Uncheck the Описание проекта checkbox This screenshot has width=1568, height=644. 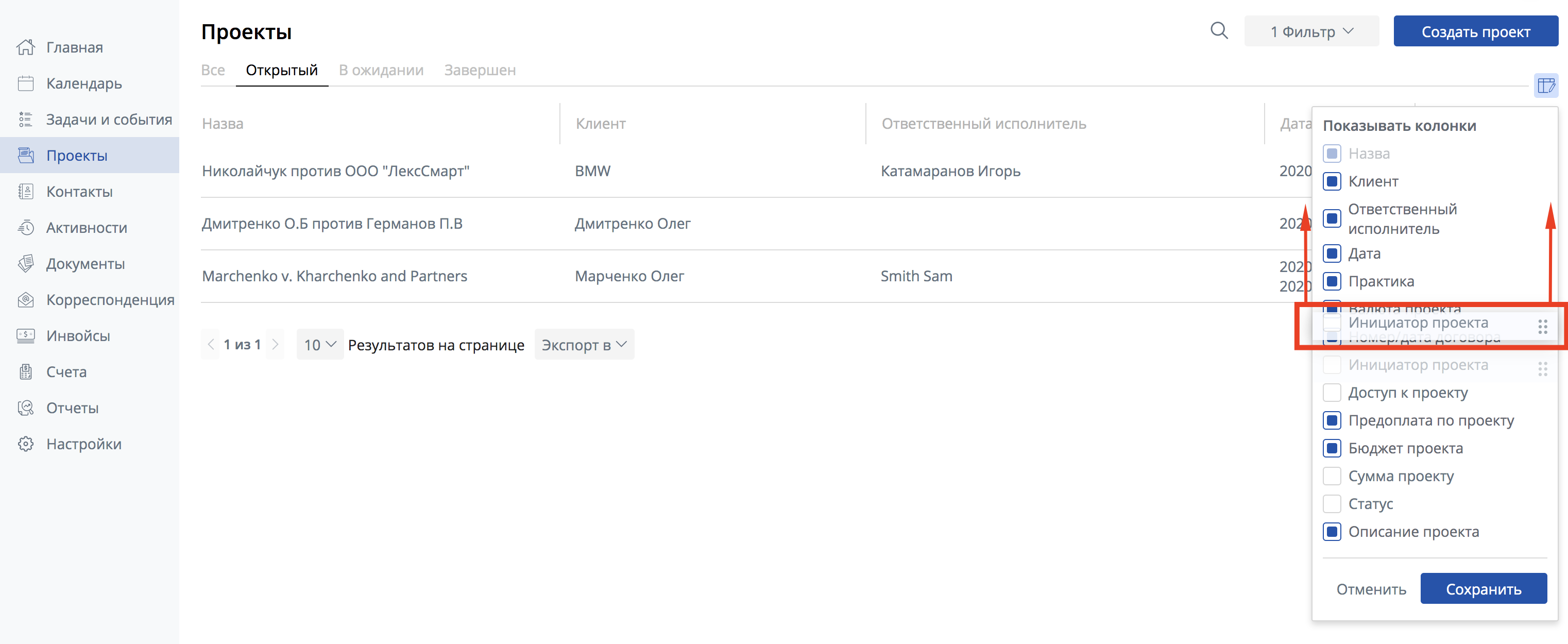tap(1332, 532)
